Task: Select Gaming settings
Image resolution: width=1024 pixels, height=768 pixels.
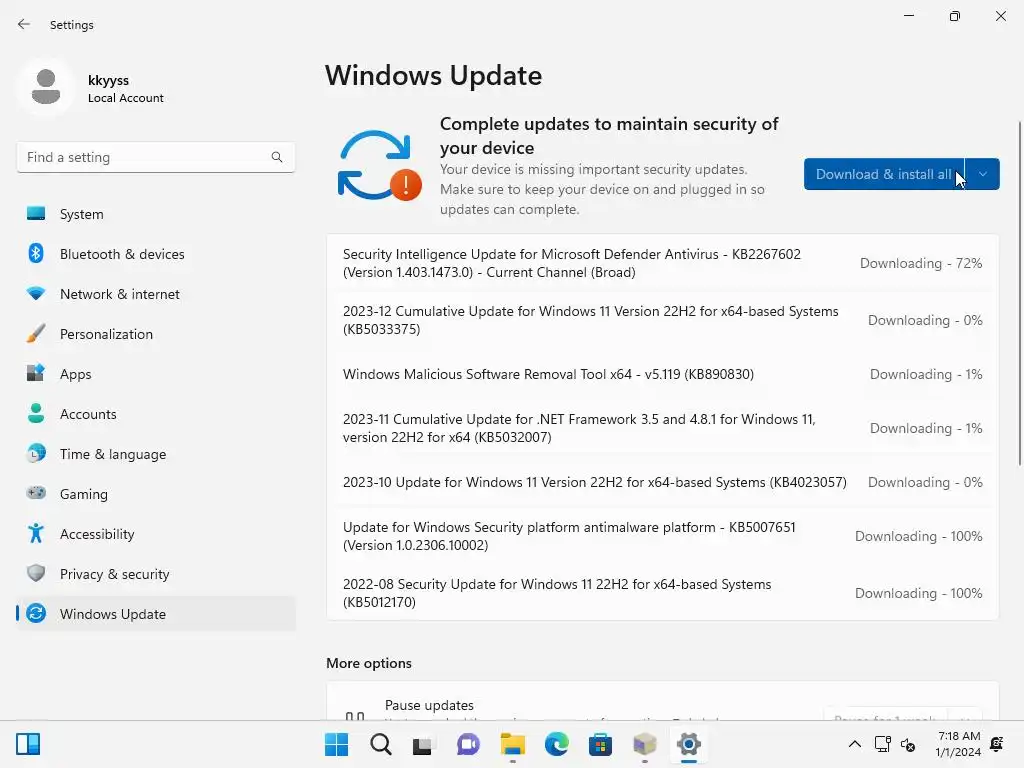Action: tap(155, 494)
